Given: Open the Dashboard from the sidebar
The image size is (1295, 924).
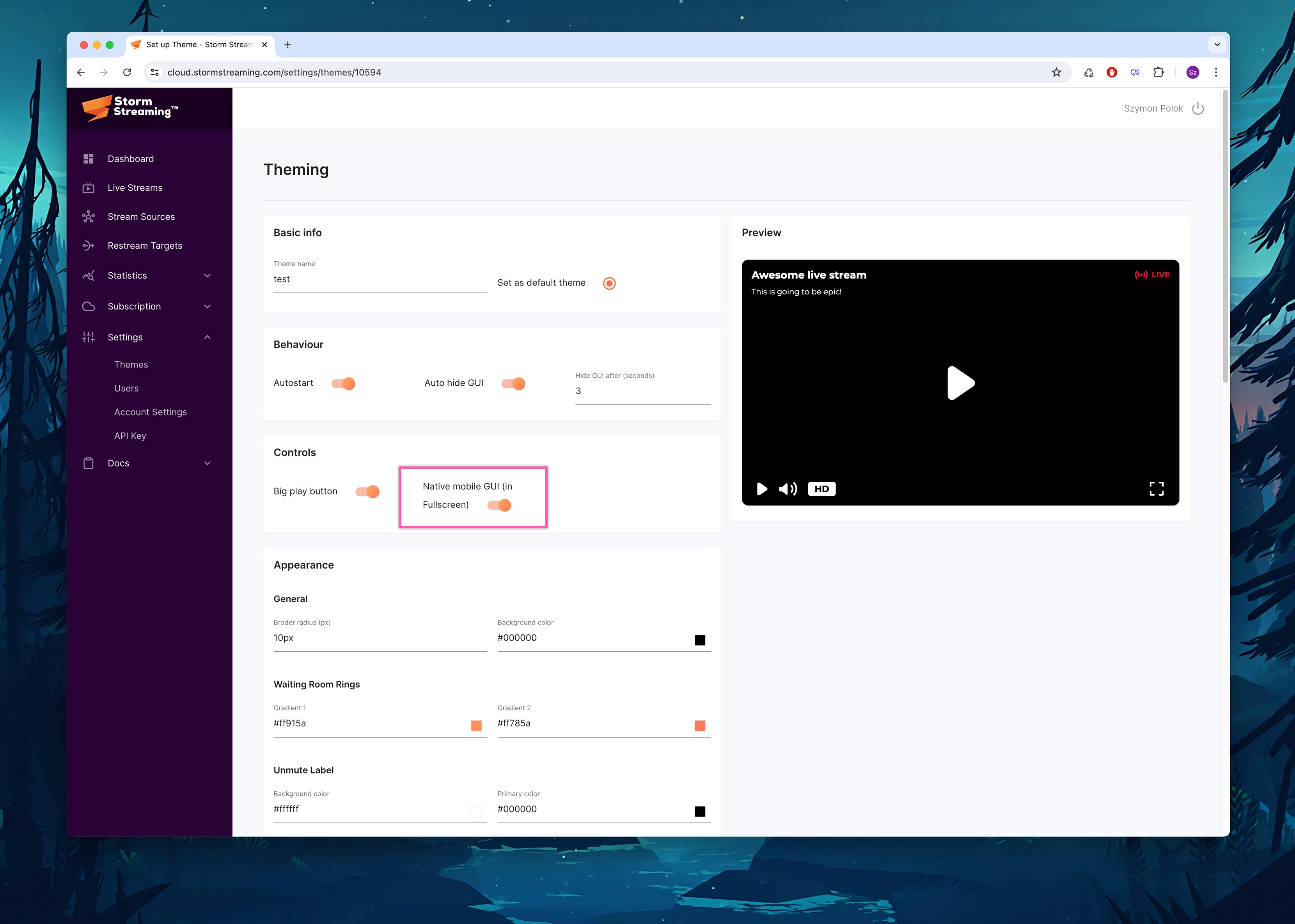Looking at the screenshot, I should 130,159.
